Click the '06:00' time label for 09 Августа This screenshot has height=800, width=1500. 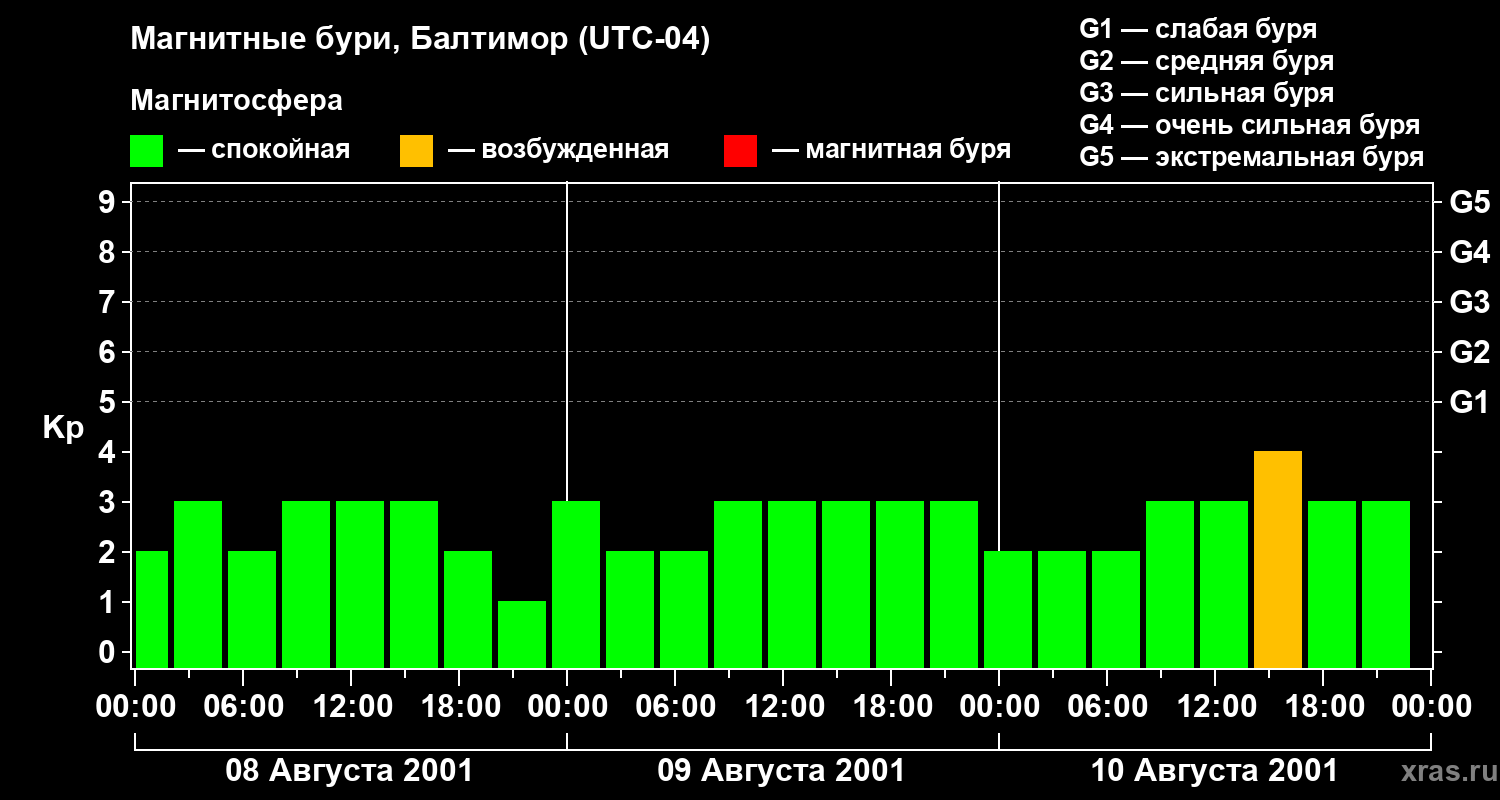675,707
